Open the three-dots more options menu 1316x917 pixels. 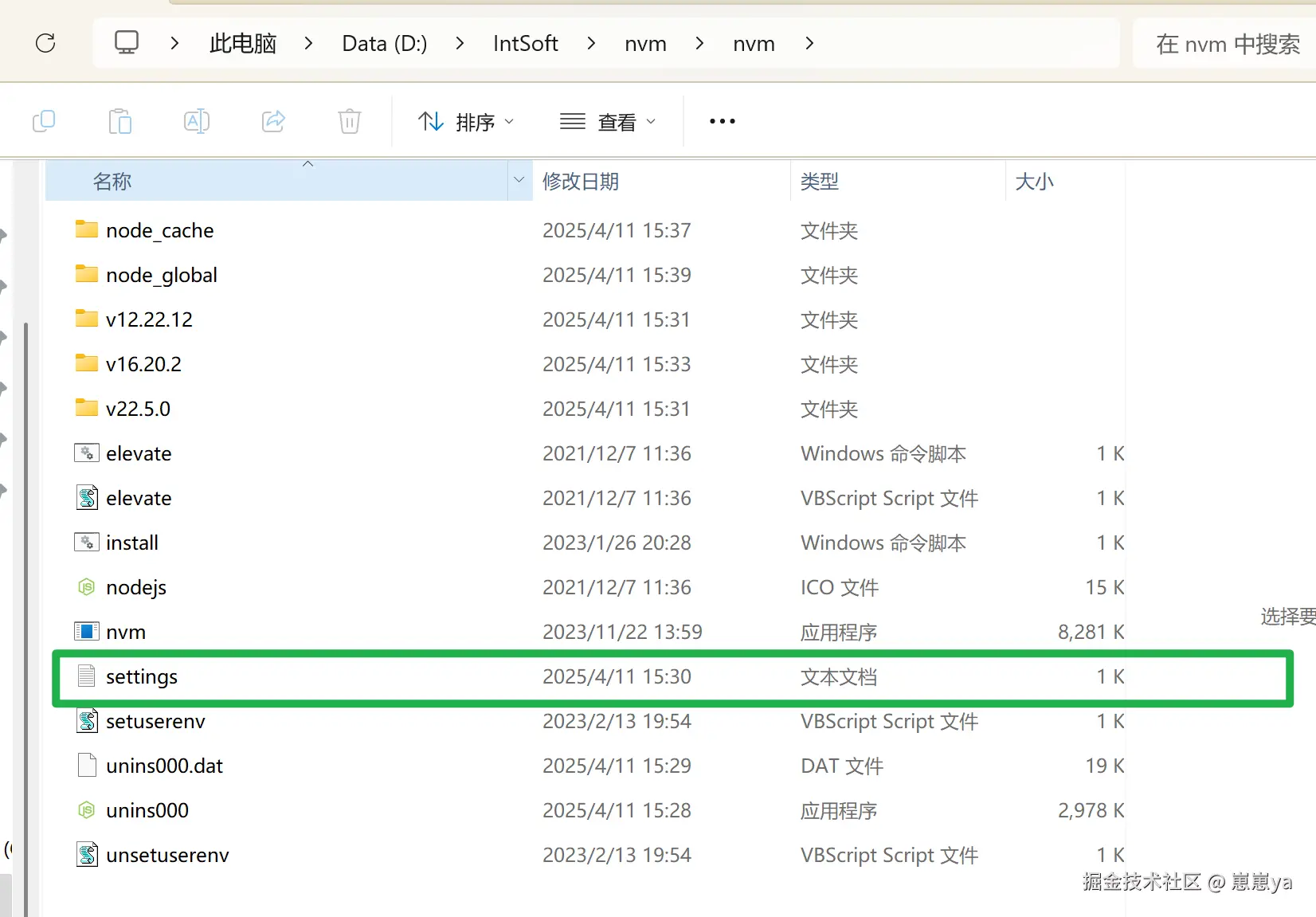pyautogui.click(x=723, y=121)
